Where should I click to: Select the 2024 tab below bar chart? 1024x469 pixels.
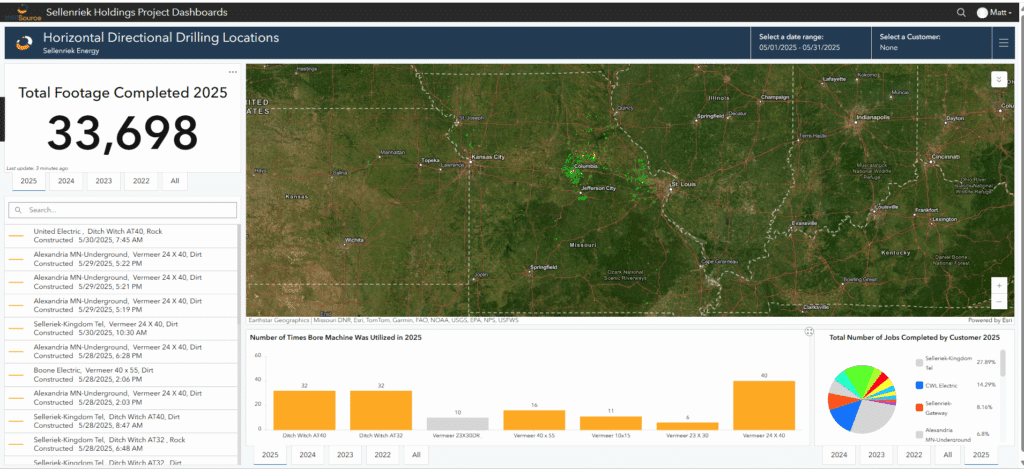pos(307,455)
